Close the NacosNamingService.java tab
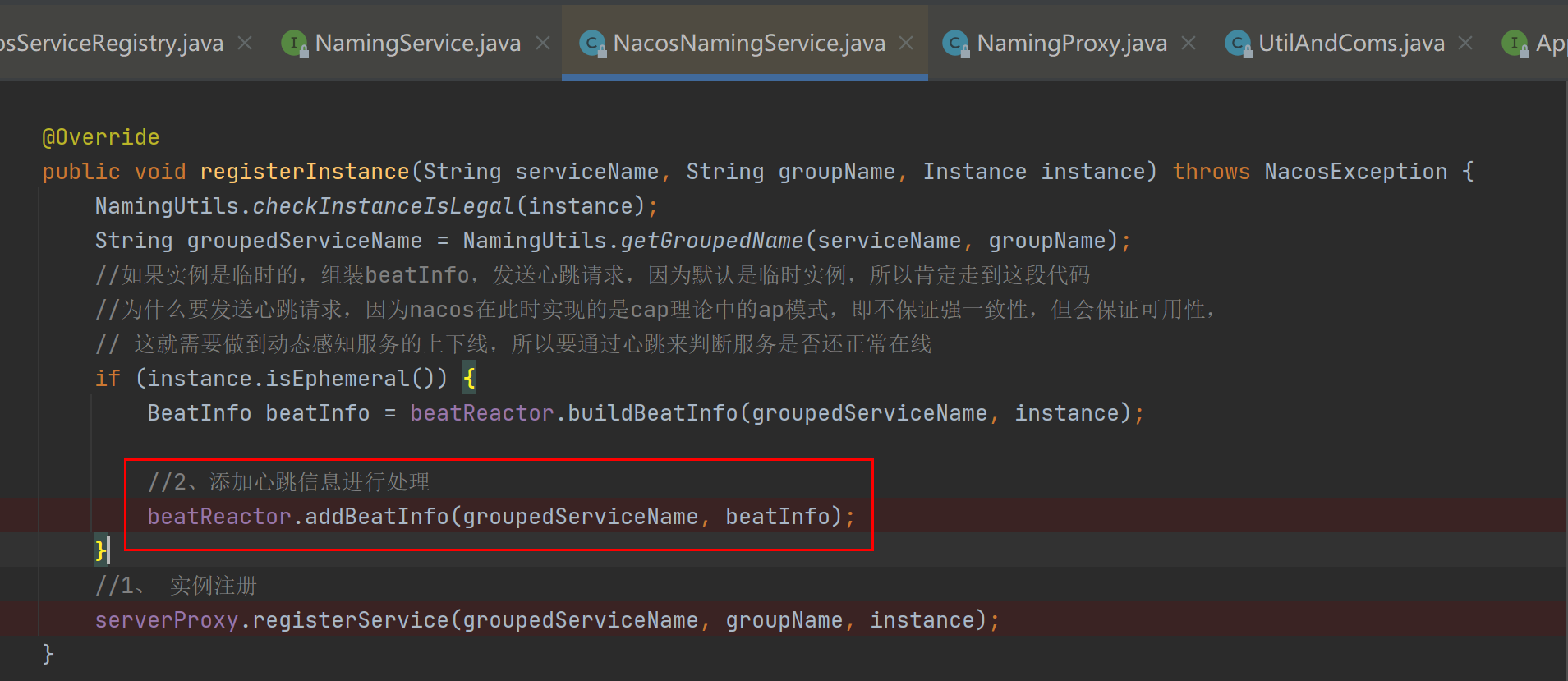Viewport: 1568px width, 681px height. (x=906, y=43)
